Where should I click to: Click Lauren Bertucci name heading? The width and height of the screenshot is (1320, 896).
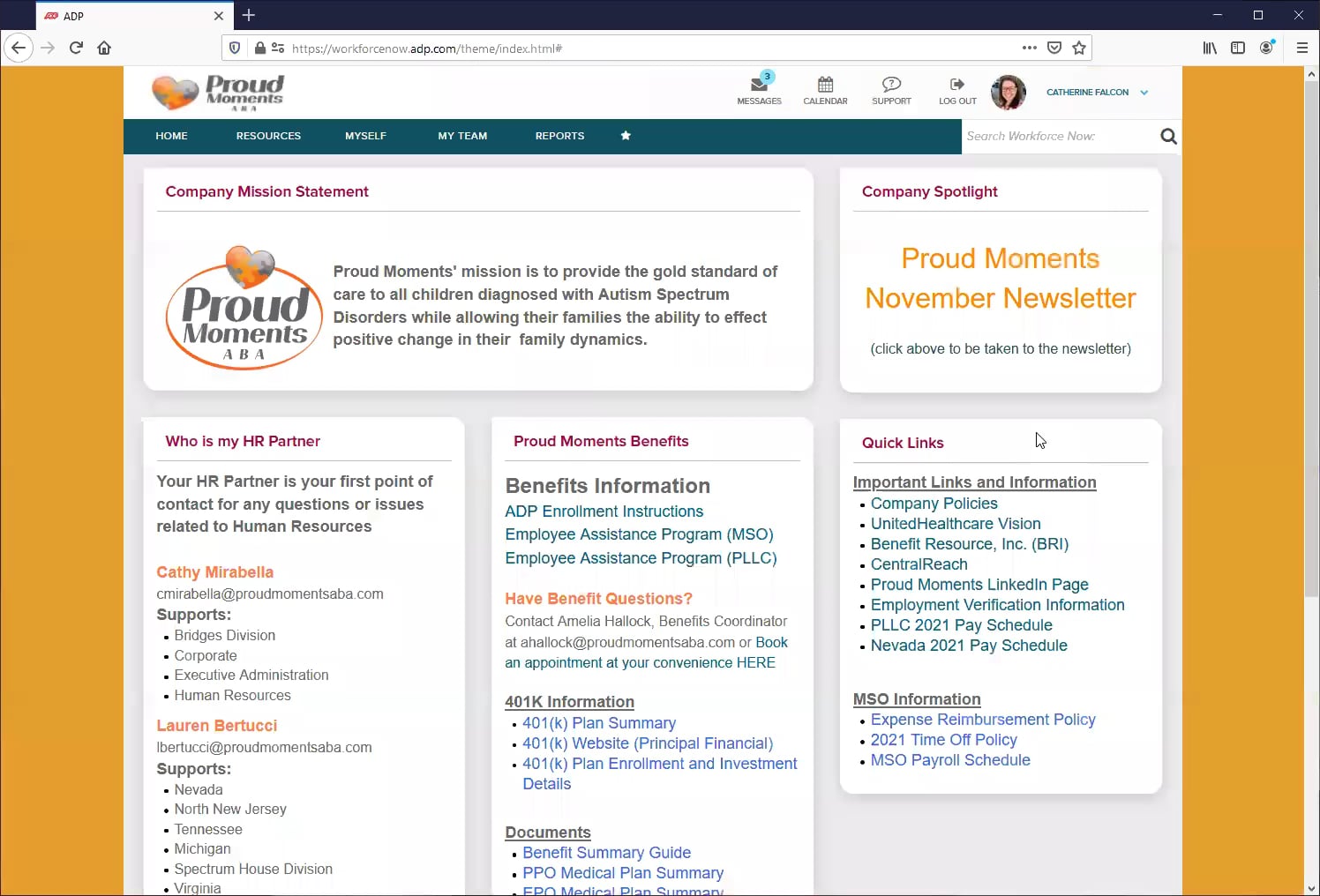(216, 726)
